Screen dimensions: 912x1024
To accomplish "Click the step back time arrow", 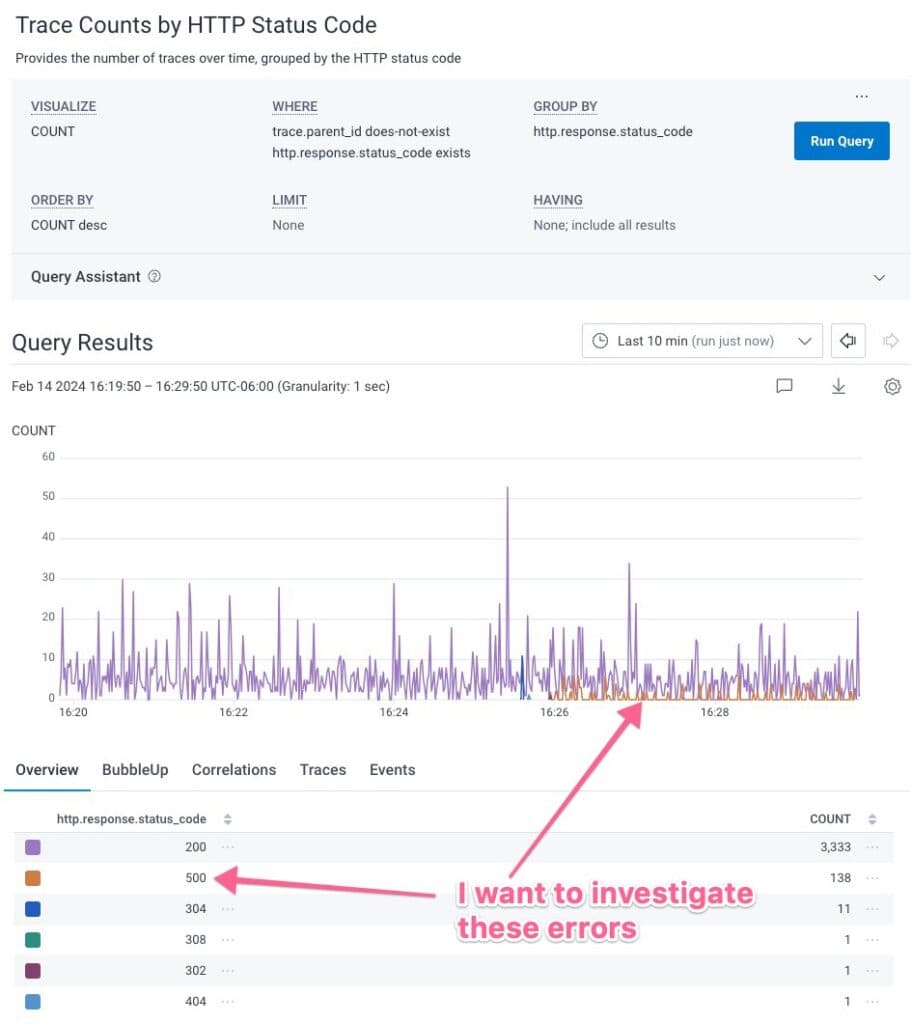I will [x=848, y=341].
